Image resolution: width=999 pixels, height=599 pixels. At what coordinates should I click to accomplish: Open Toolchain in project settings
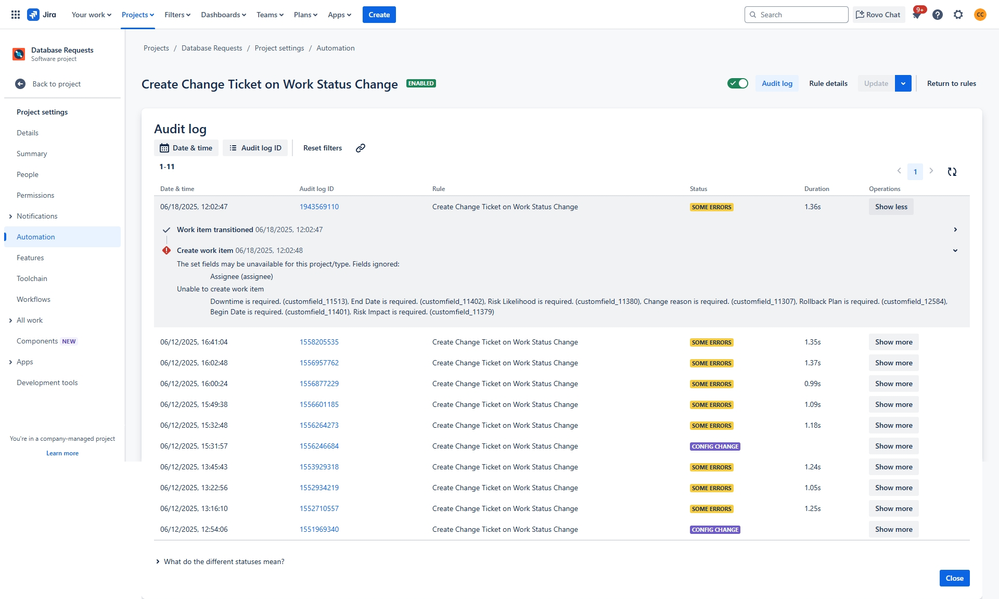[x=32, y=278]
